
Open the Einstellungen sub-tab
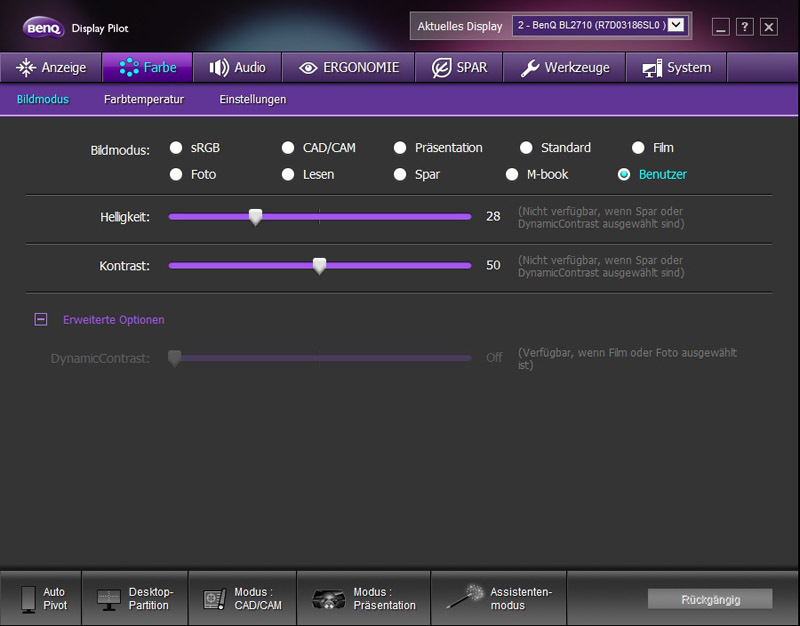[253, 99]
